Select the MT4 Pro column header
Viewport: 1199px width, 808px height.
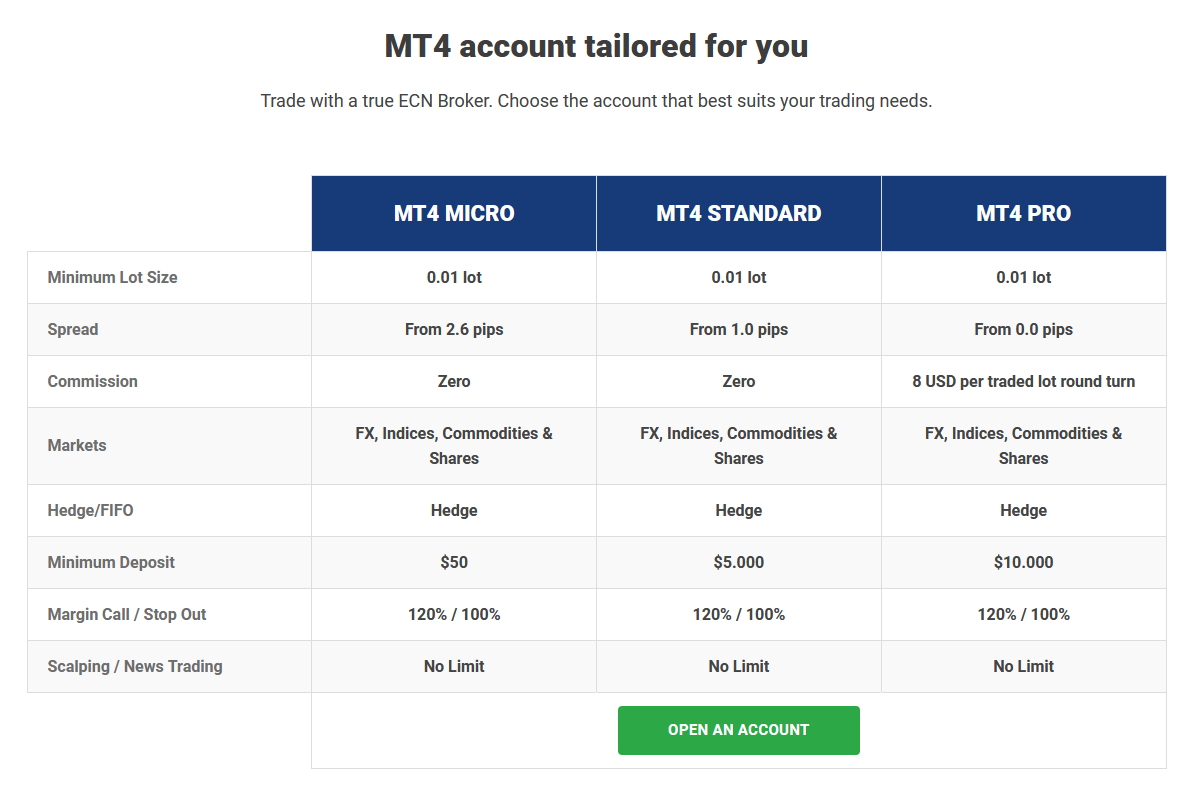[x=1024, y=213]
